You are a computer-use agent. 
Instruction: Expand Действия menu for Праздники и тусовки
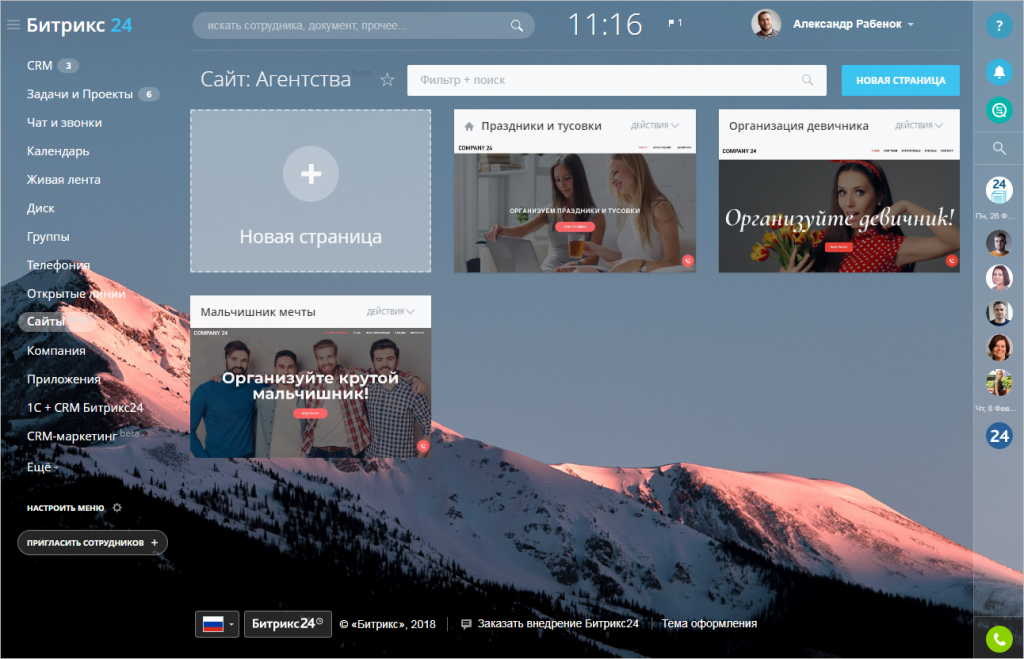coord(654,126)
